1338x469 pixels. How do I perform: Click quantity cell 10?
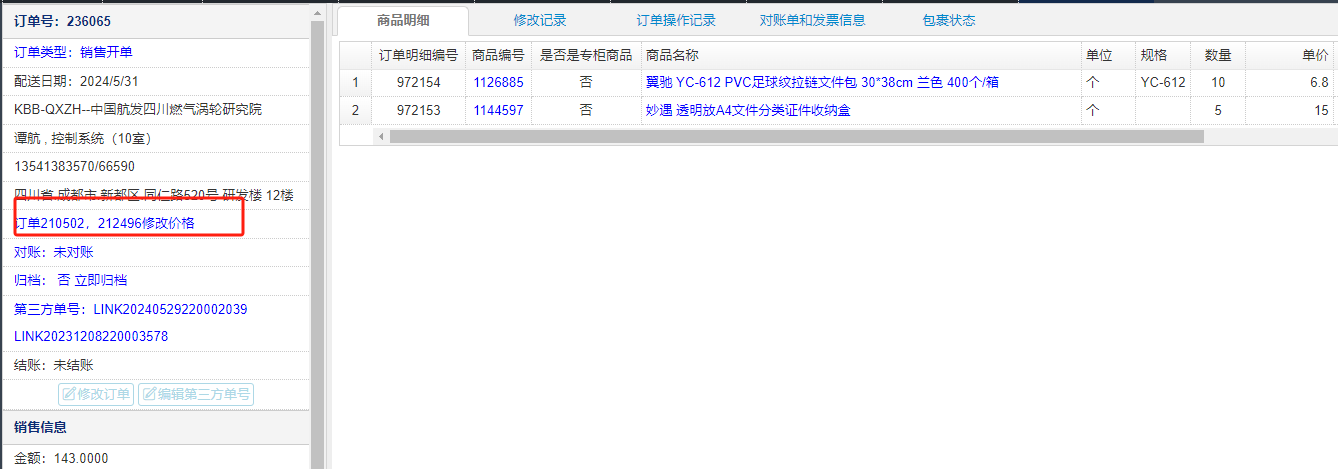[1217, 83]
